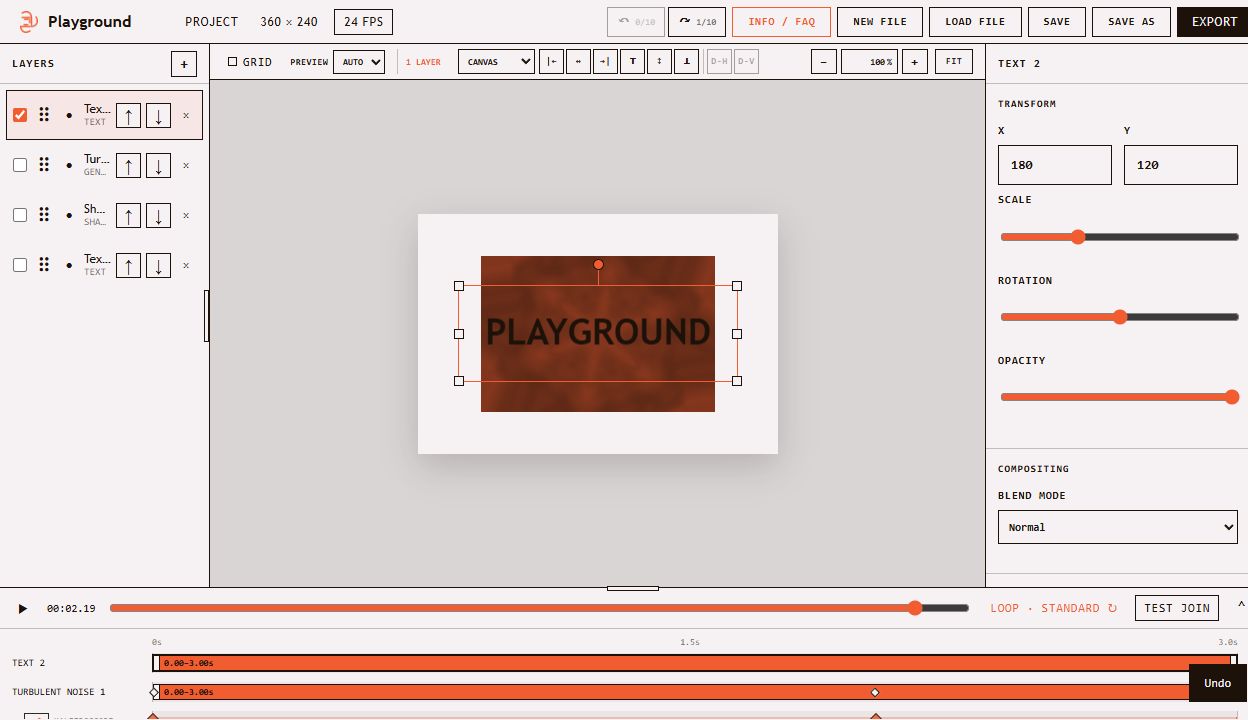Image resolution: width=1248 pixels, height=720 pixels.
Task: Collapse the timeline with the caret icon
Action: click(x=1241, y=605)
